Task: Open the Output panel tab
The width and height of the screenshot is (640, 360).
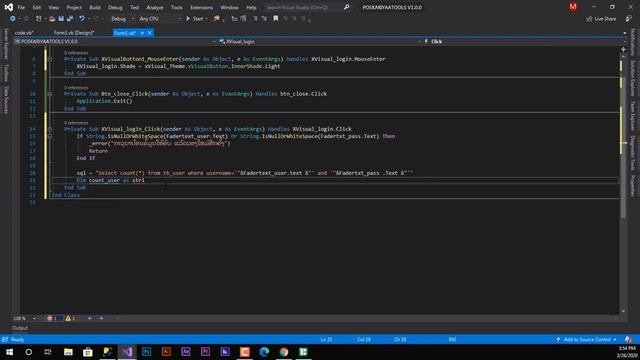Action: point(20,328)
